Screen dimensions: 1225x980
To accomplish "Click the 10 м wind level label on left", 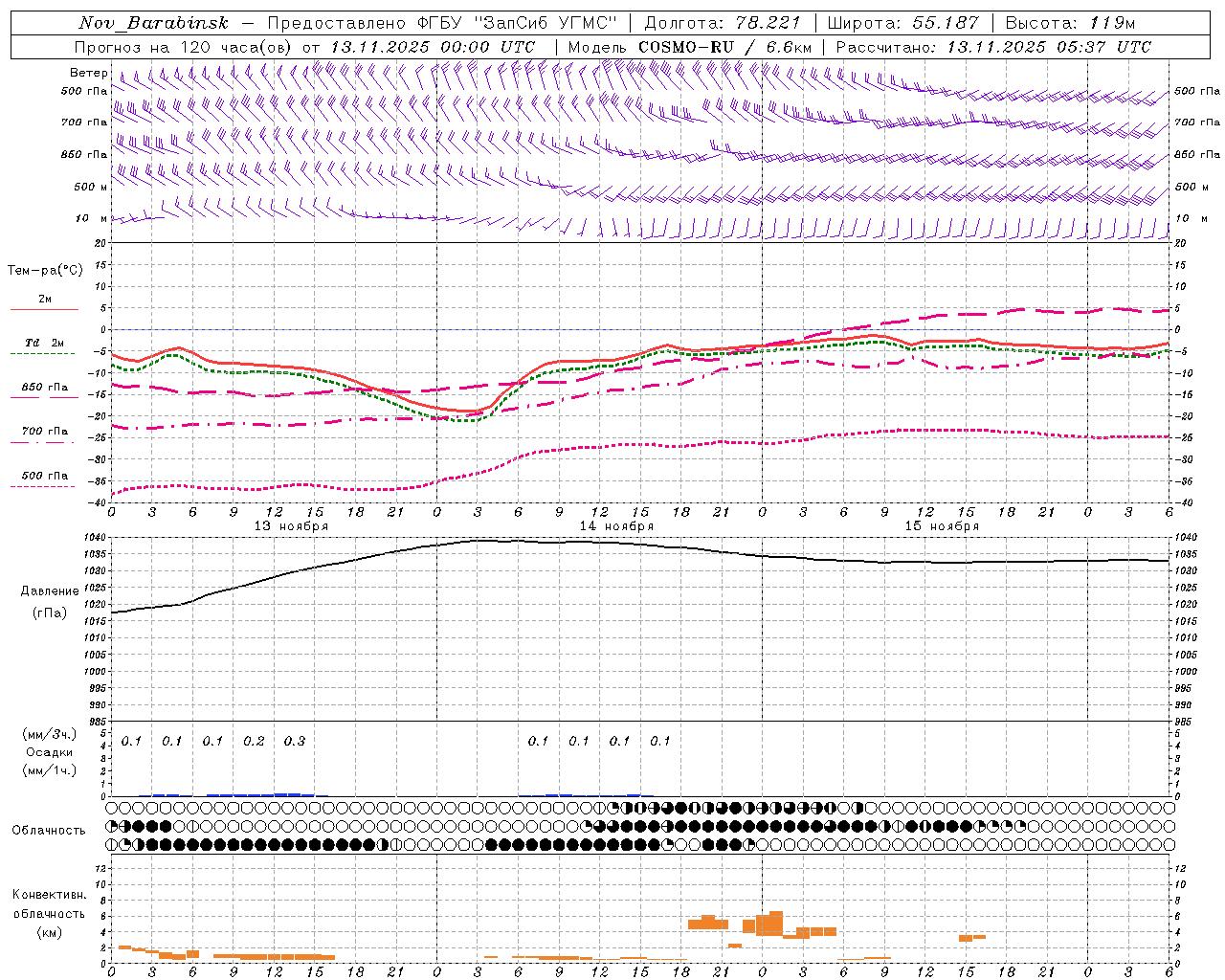I will tap(93, 219).
